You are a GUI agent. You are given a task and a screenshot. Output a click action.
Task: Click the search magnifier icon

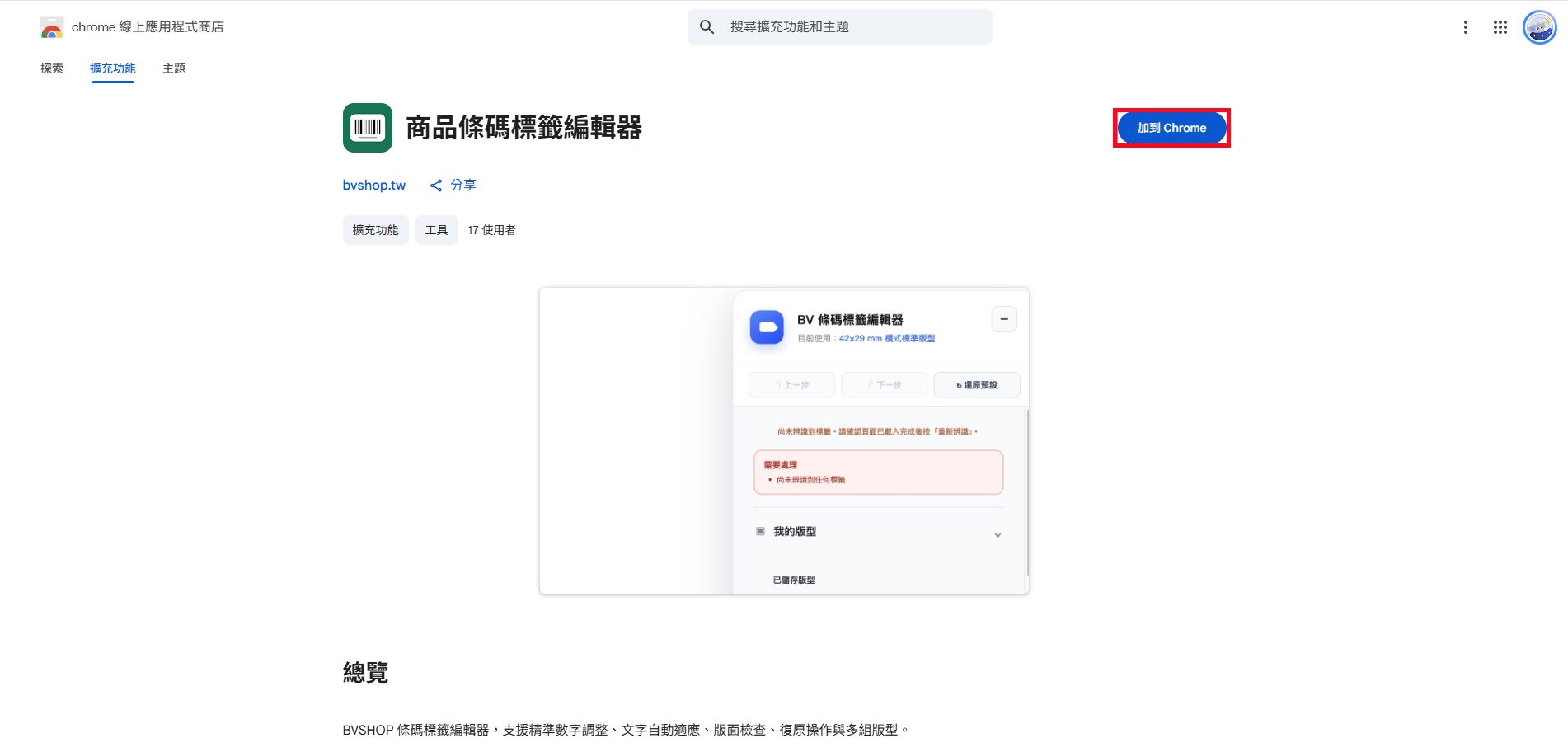(707, 27)
